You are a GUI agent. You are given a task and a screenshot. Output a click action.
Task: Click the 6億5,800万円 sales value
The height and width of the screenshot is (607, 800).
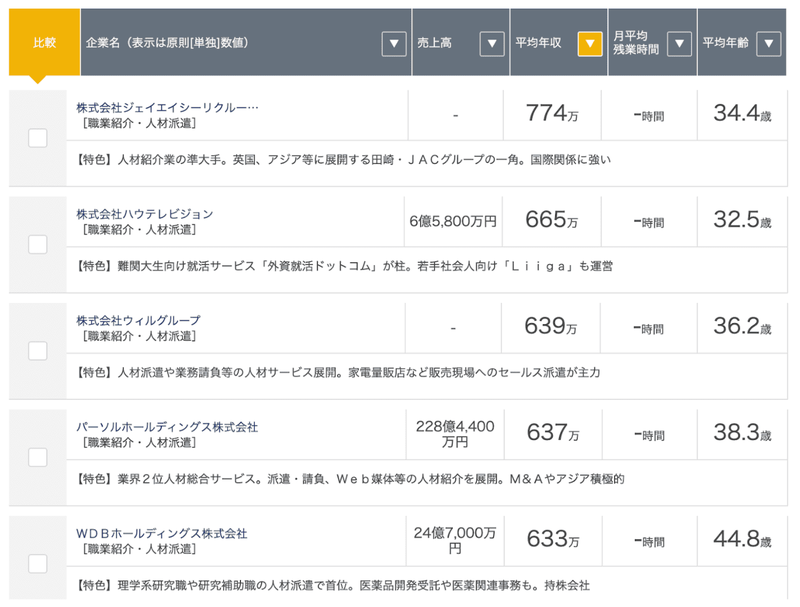point(453,221)
